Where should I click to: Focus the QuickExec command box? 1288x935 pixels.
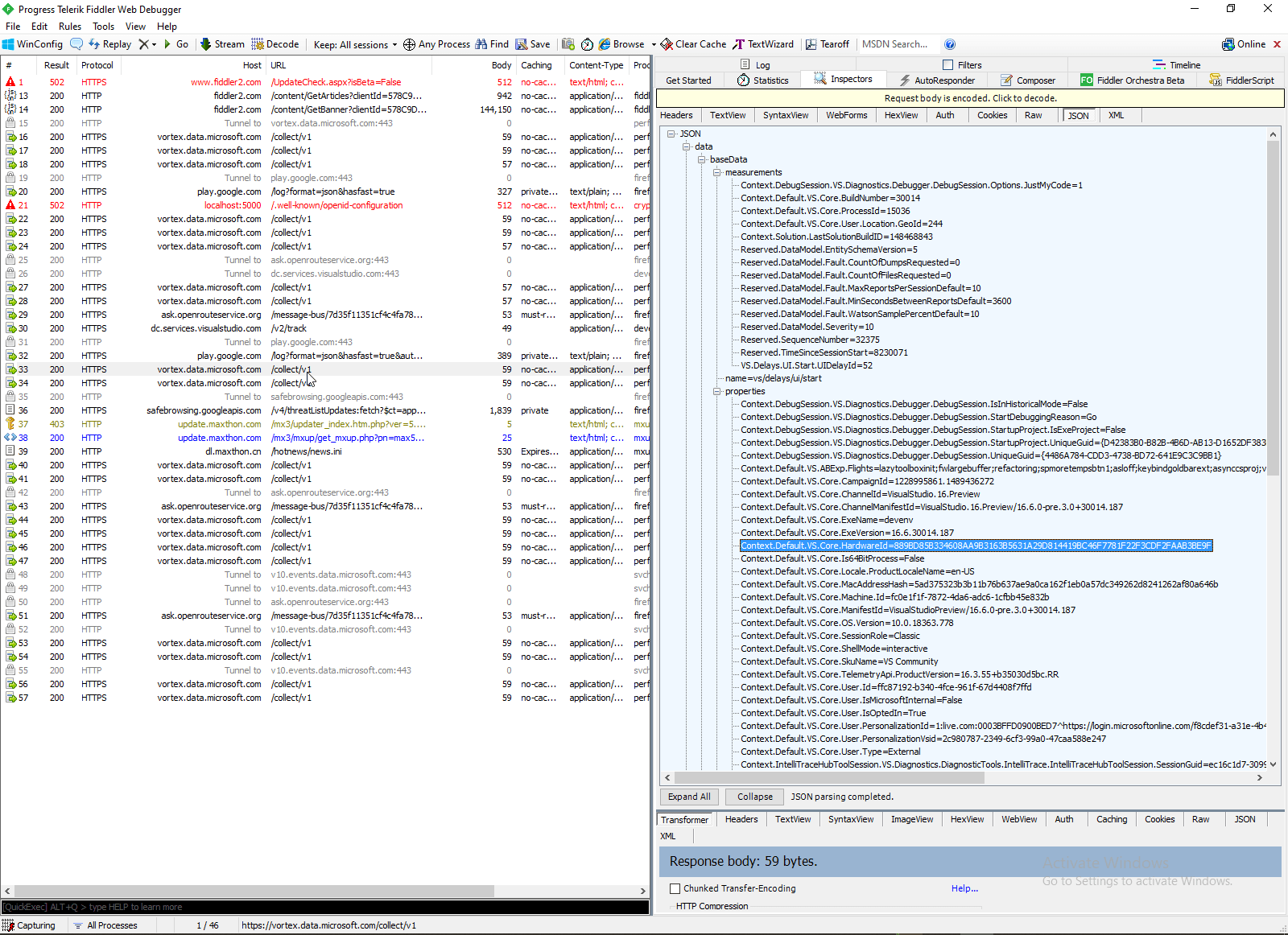(324, 907)
